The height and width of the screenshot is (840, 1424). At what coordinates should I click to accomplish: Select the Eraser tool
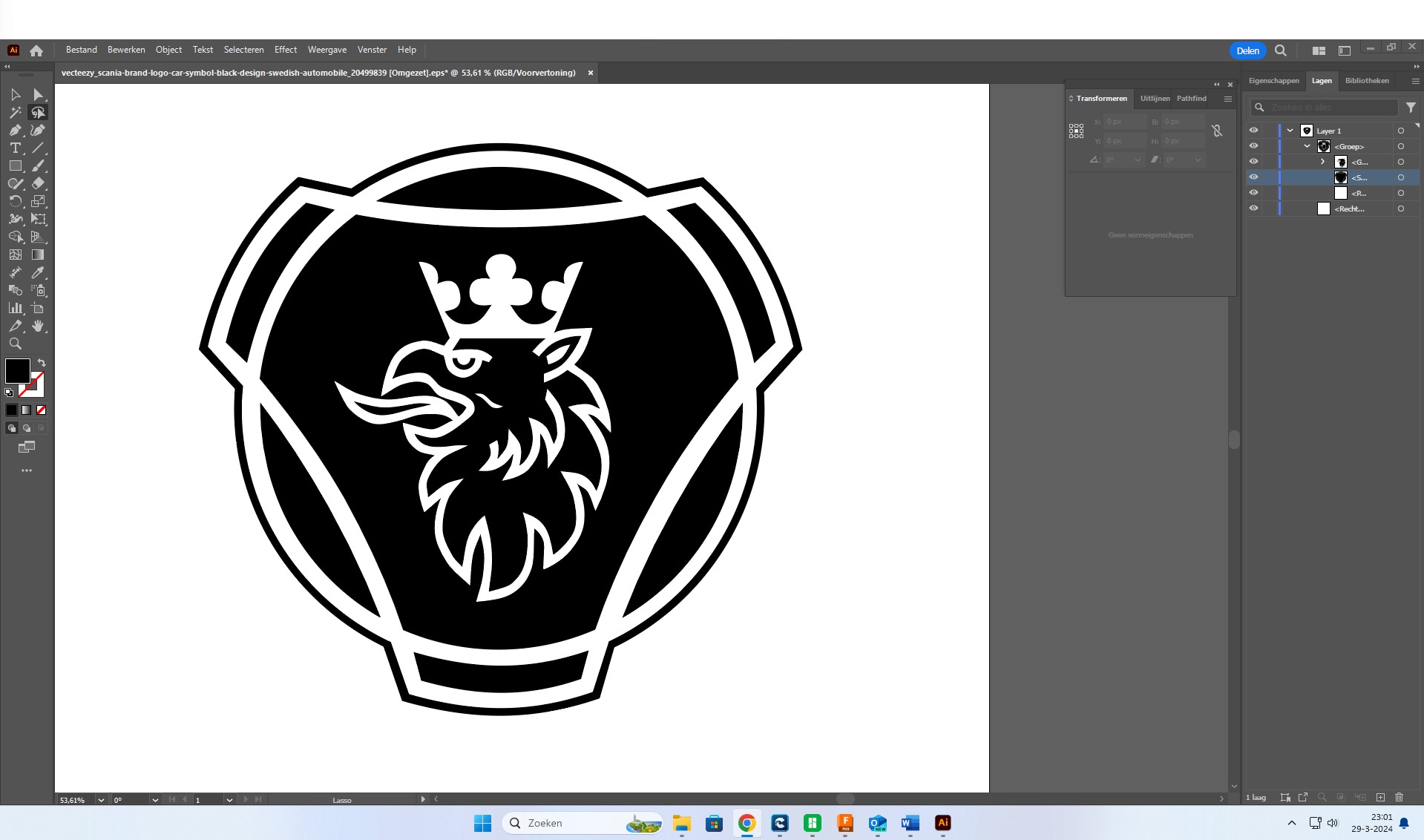tap(38, 183)
